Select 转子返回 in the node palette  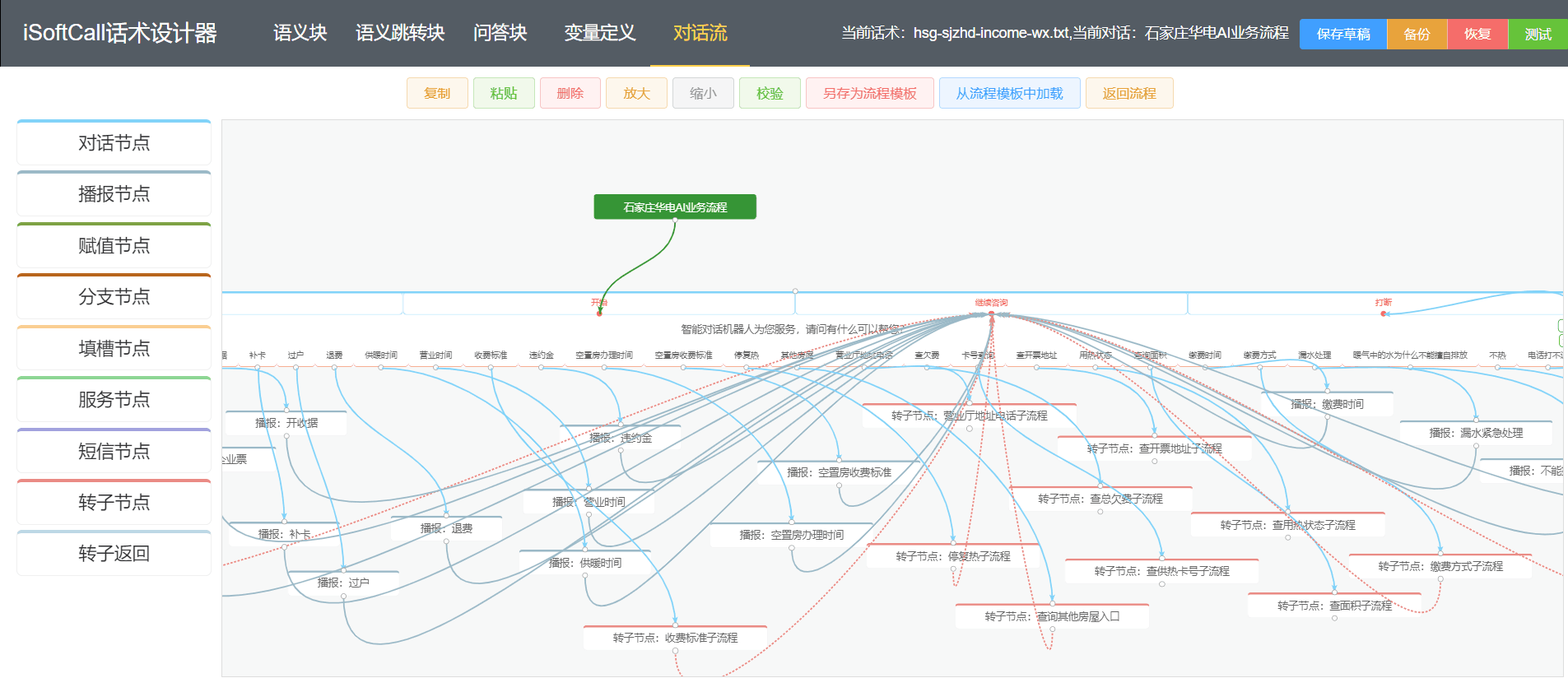(114, 553)
